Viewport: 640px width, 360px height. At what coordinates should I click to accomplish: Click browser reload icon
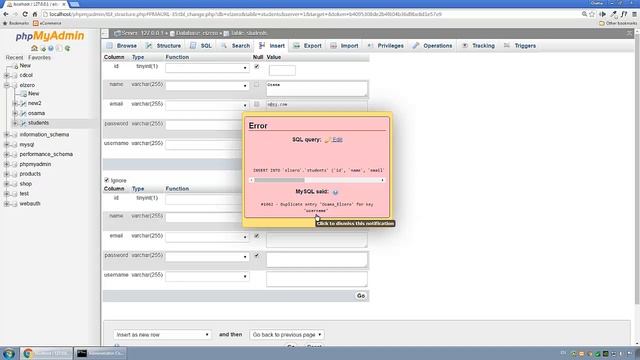coord(25,14)
